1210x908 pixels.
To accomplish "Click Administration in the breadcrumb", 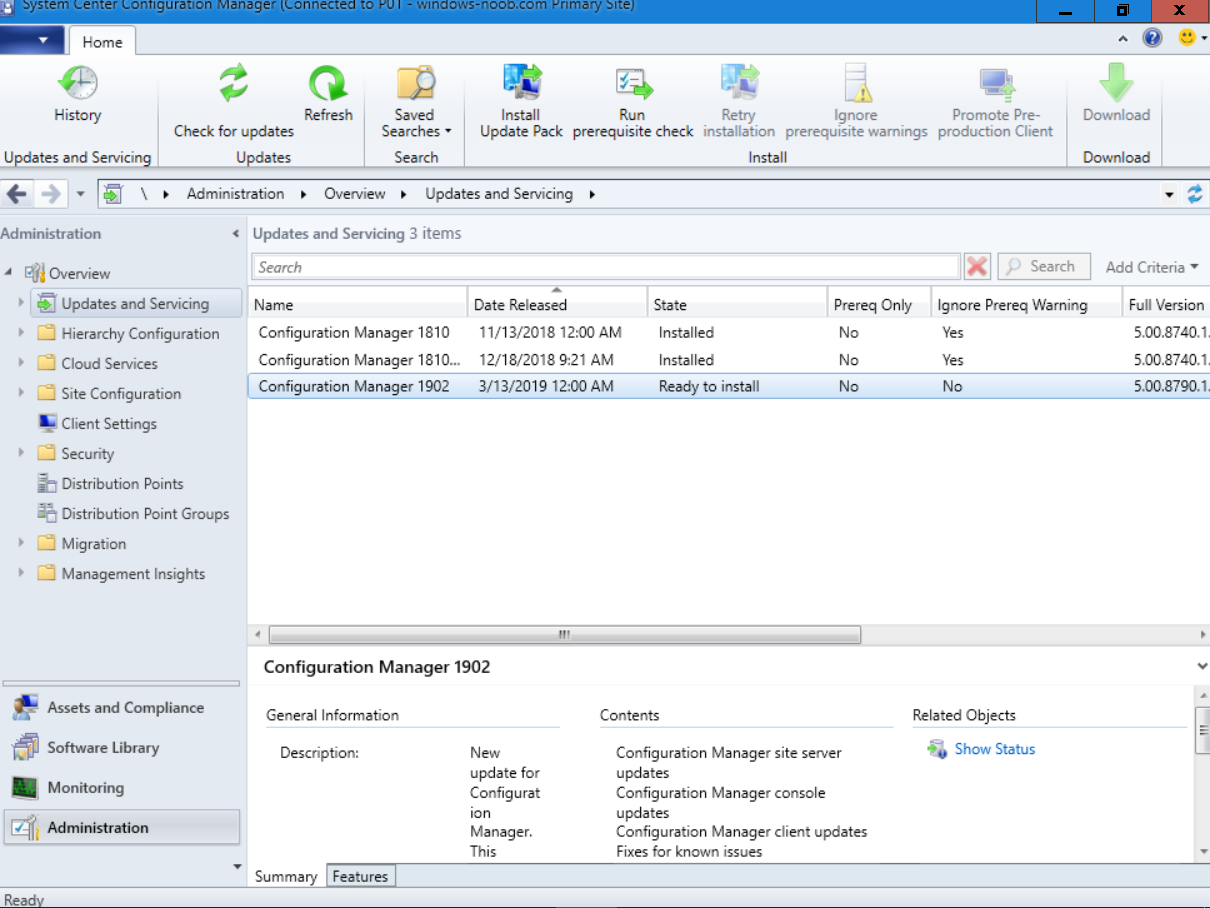I will coord(235,194).
